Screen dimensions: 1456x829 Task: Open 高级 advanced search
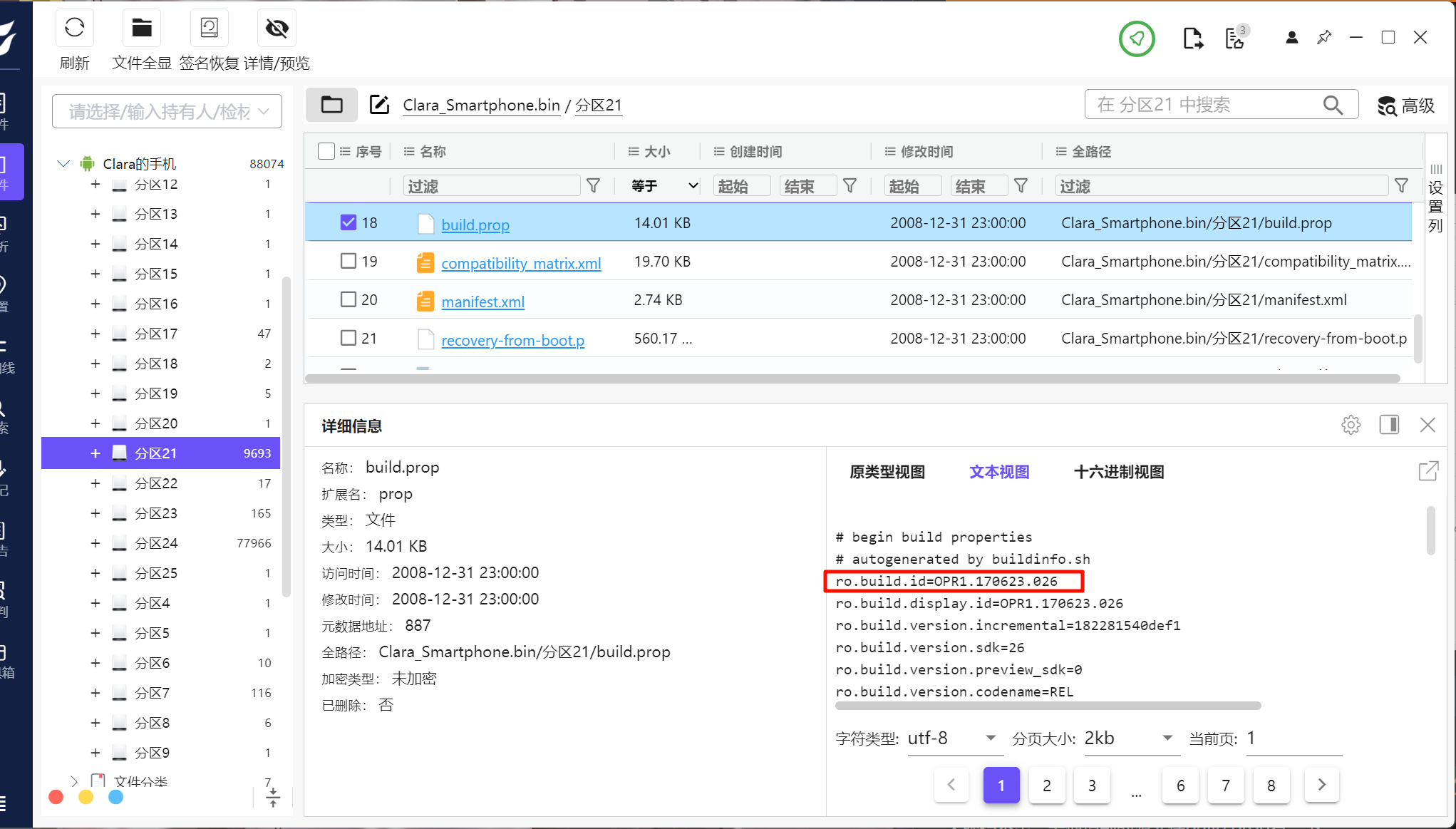point(1405,105)
